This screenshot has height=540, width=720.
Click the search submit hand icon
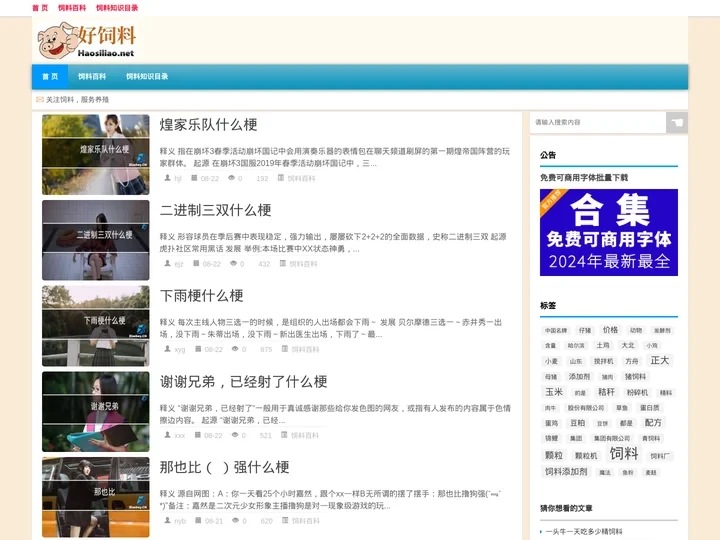coord(677,123)
